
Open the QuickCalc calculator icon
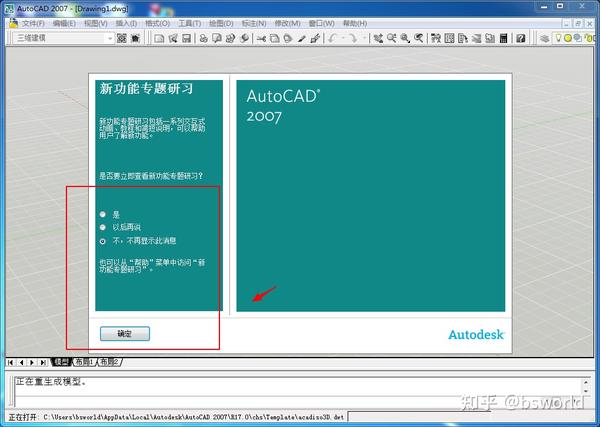504,38
